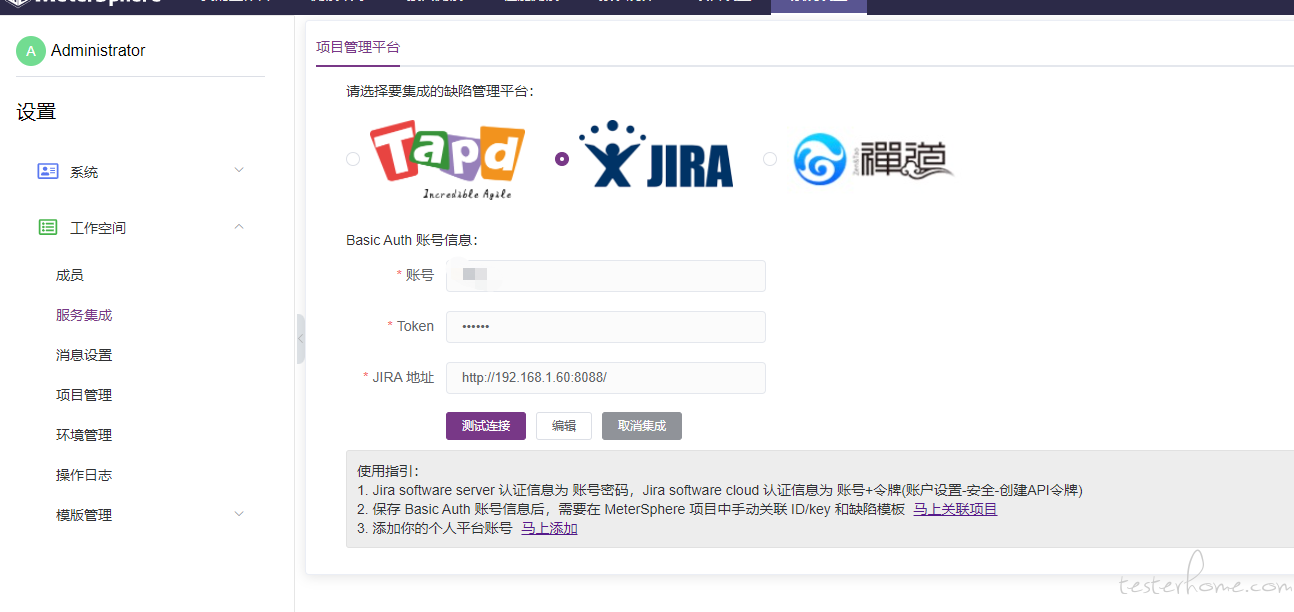The image size is (1294, 612).
Task: Click the Administrator username text
Action: click(x=98, y=51)
